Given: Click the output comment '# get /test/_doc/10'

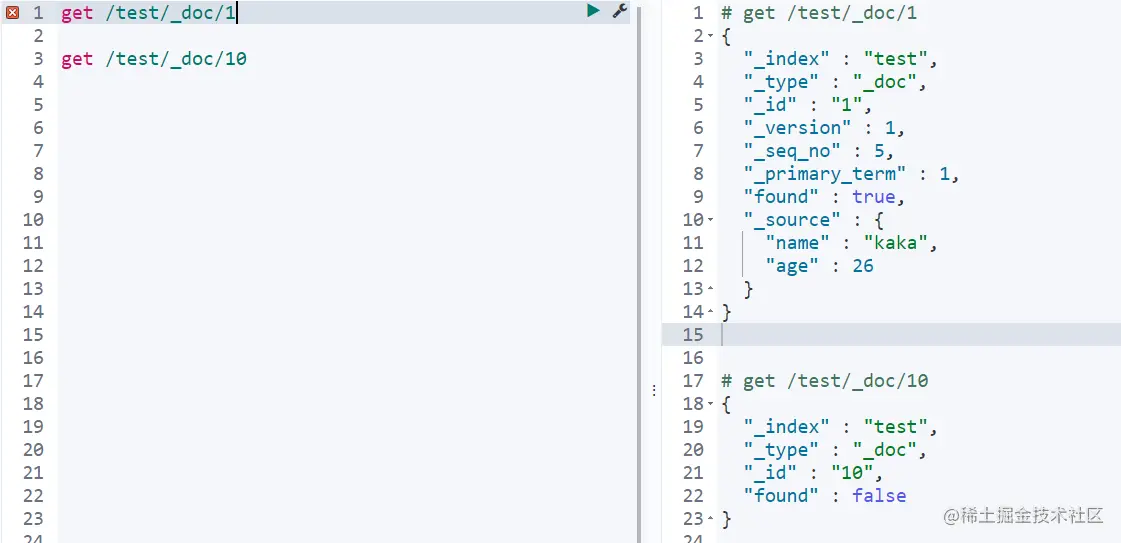Looking at the screenshot, I should click(824, 381).
